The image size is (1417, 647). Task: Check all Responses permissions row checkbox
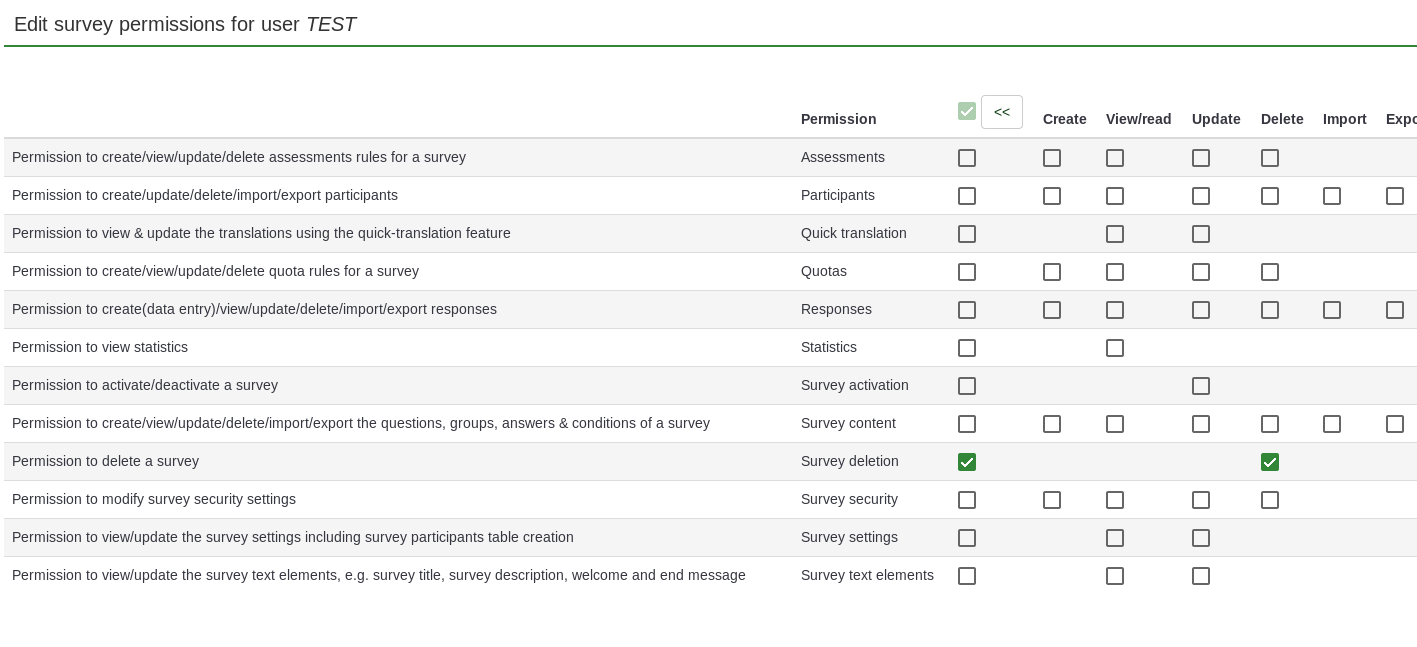[967, 310]
